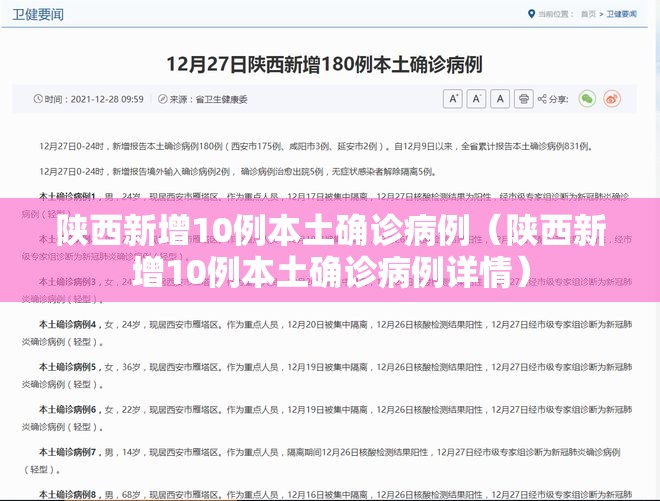This screenshot has width=660, height=501.
Task: Click paragraph about 境外输入确诊病例2例
Action: pyautogui.click(x=238, y=171)
